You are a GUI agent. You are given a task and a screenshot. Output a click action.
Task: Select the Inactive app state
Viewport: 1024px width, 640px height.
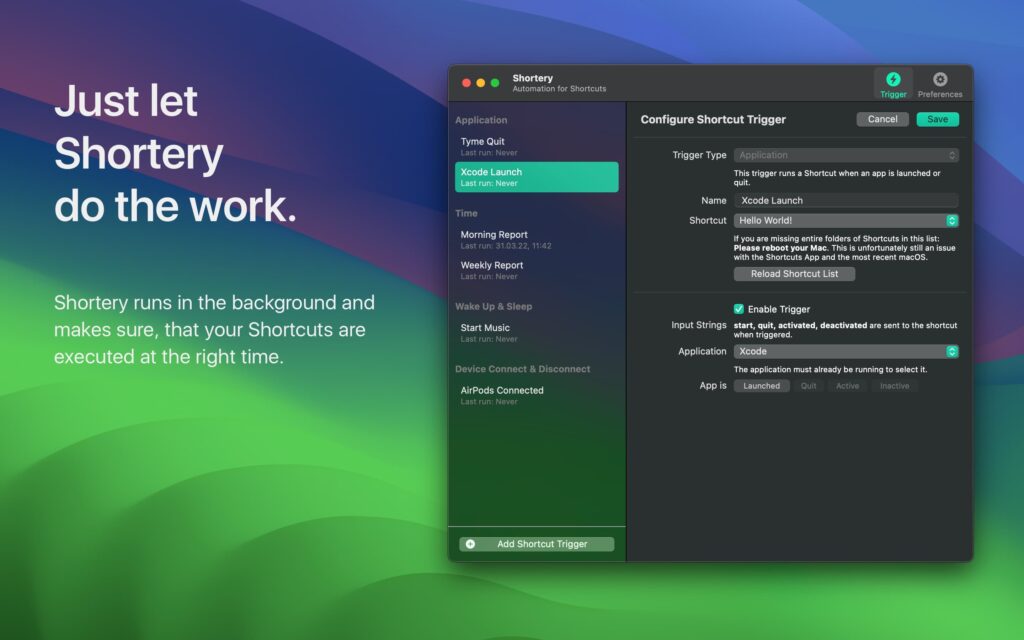point(895,385)
